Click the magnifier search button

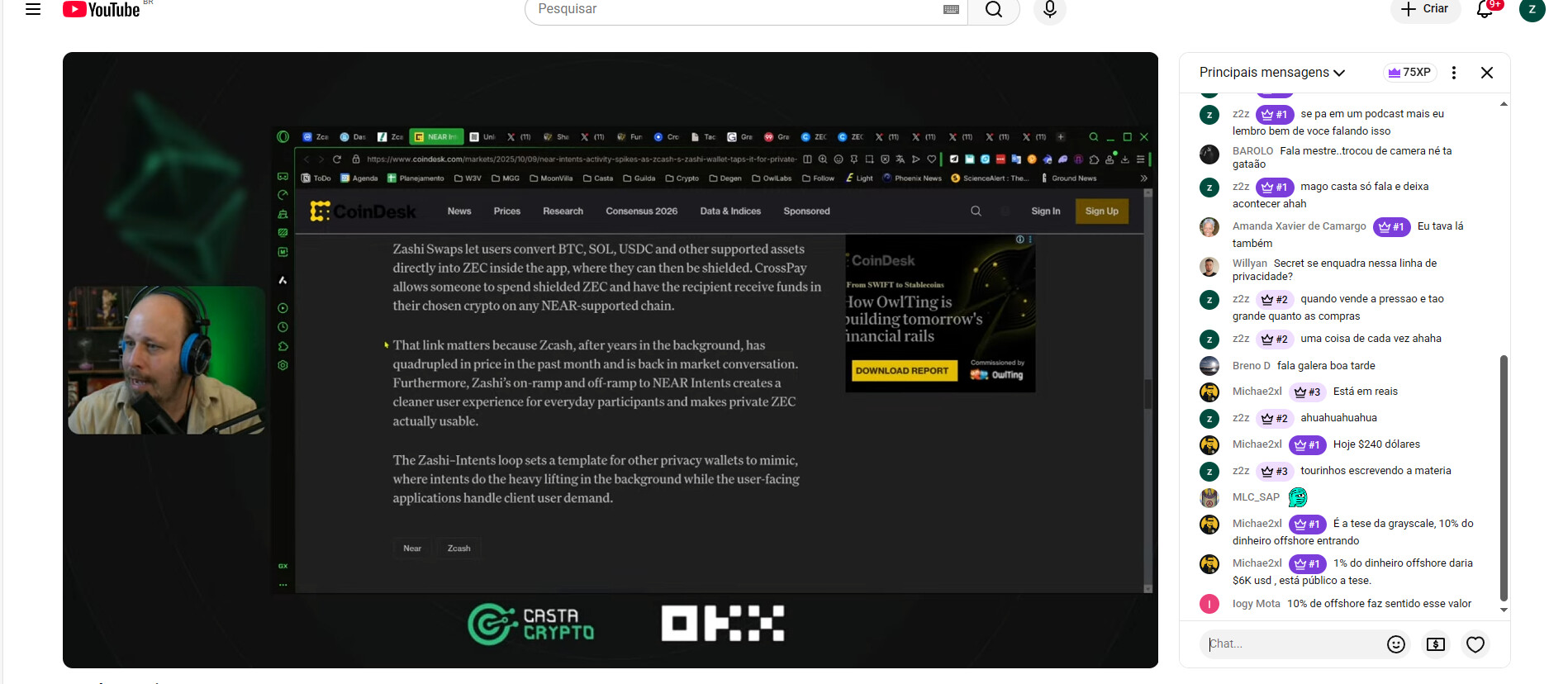tap(994, 9)
